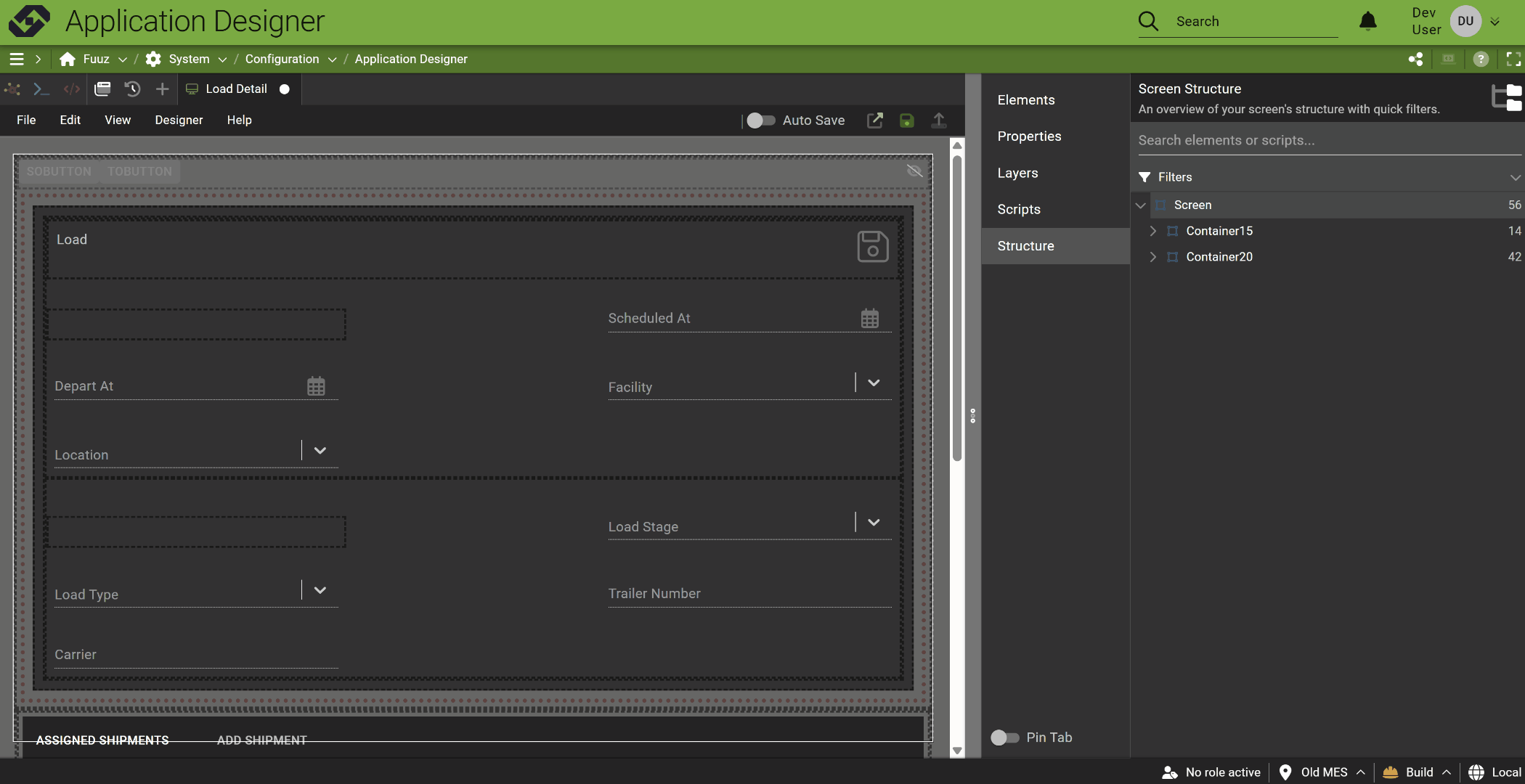Expand the Filters section
Screen dimensions: 1525x784
(1514, 177)
